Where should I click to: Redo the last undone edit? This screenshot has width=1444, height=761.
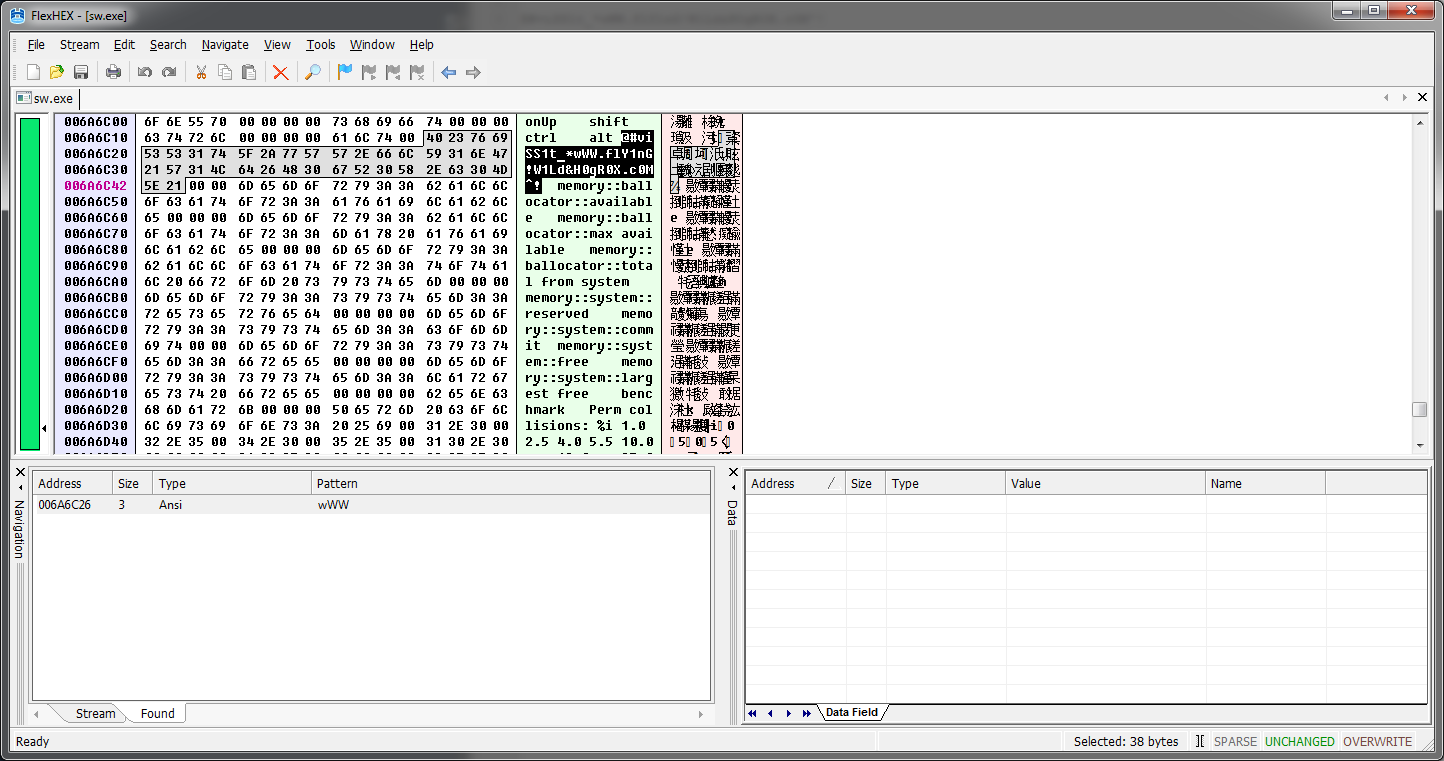point(169,72)
